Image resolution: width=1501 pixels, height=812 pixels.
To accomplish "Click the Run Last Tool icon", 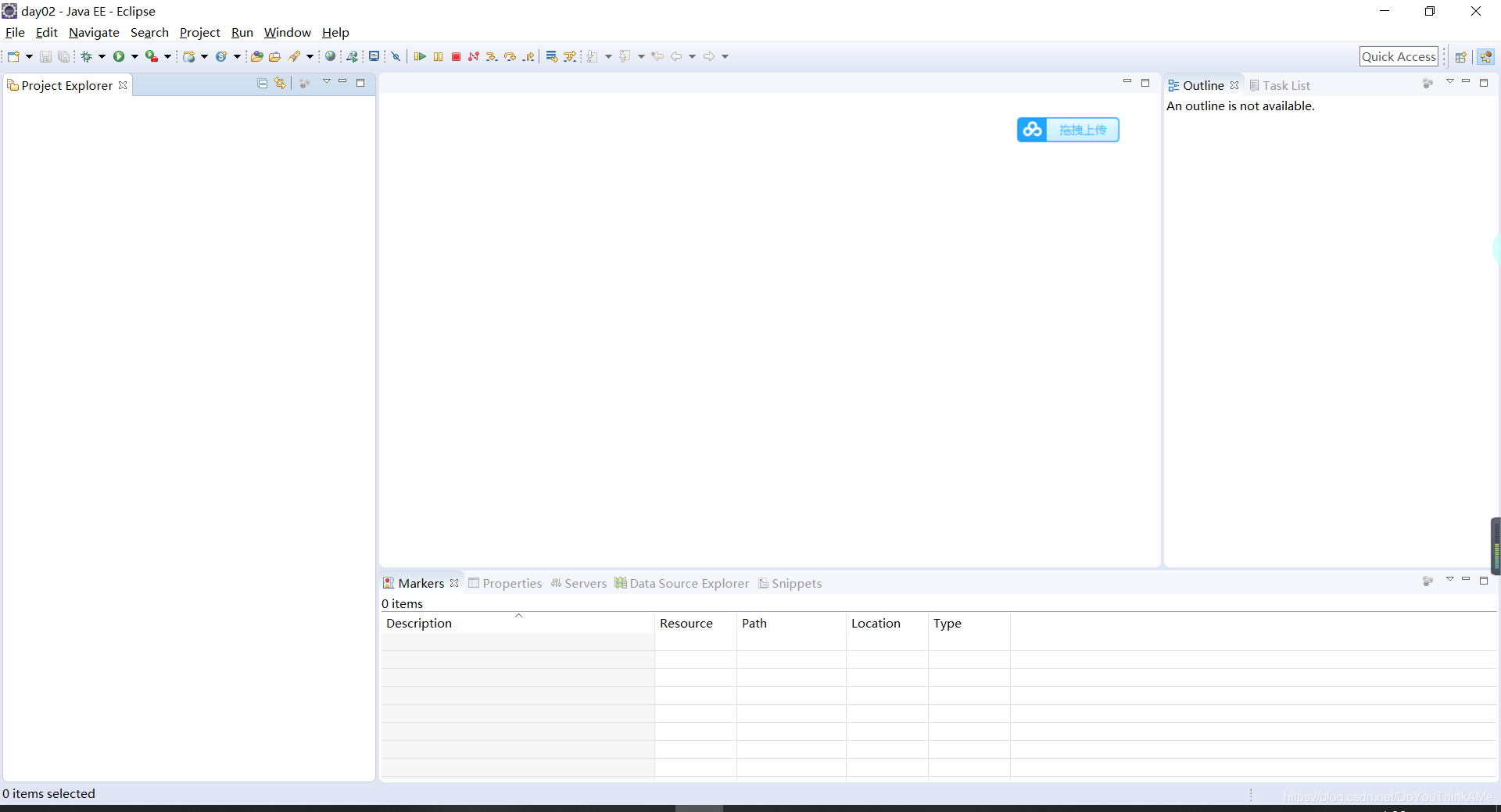I will (152, 56).
